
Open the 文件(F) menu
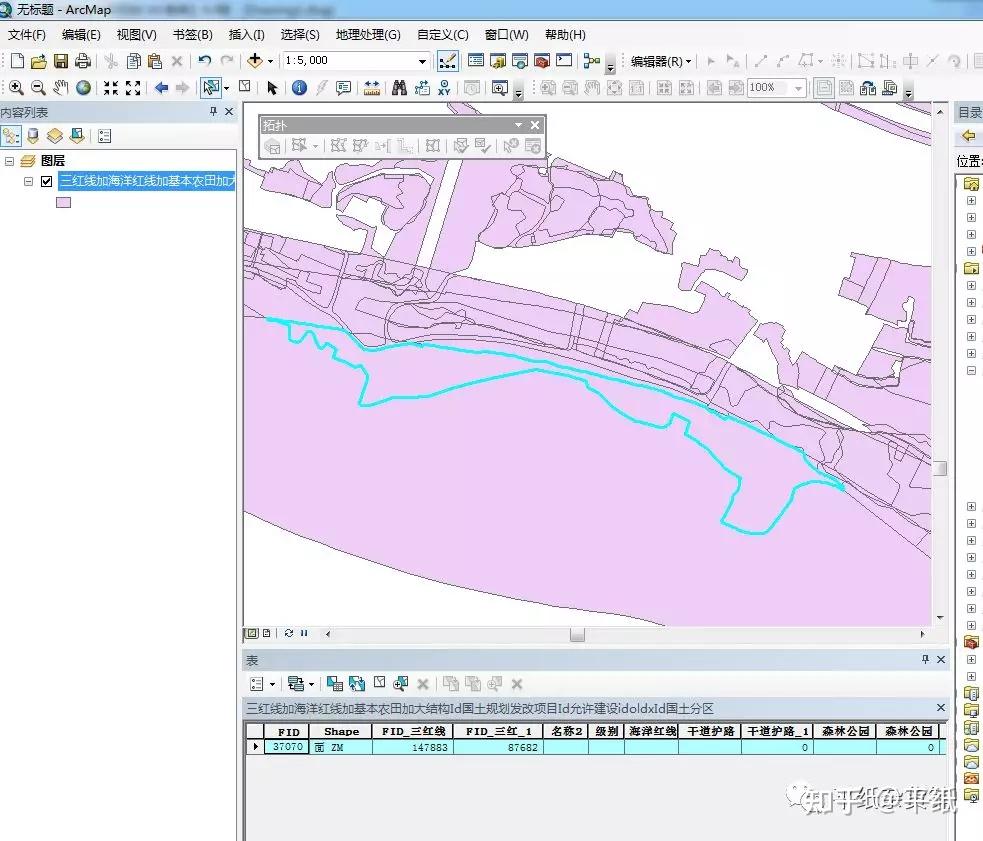coord(27,35)
